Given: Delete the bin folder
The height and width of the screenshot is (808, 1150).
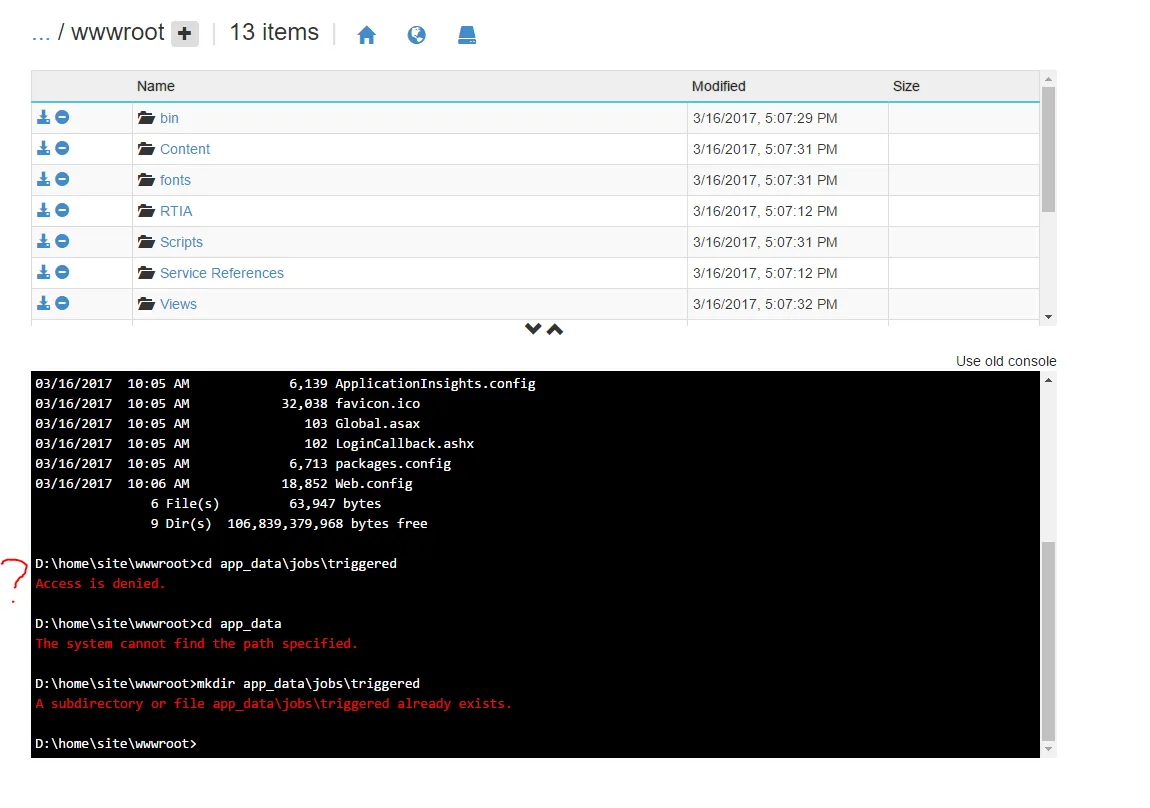Looking at the screenshot, I should coord(62,117).
